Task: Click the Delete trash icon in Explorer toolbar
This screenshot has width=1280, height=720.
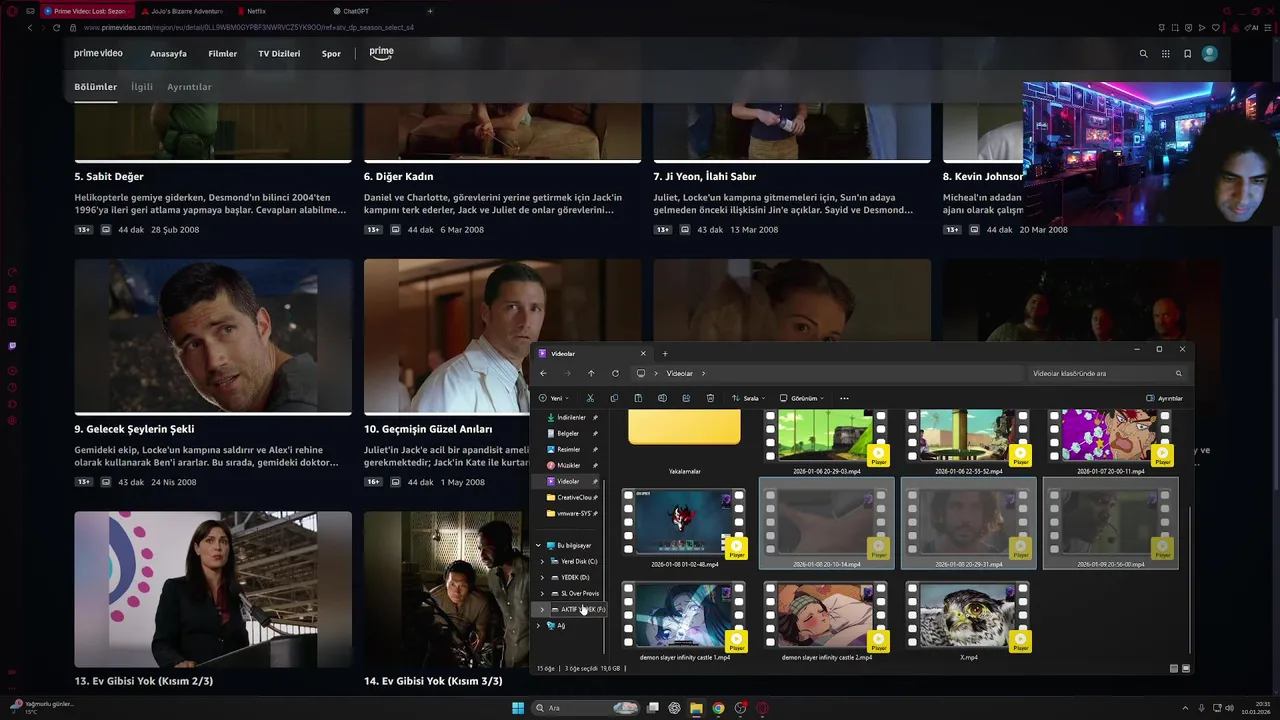Action: coord(710,398)
